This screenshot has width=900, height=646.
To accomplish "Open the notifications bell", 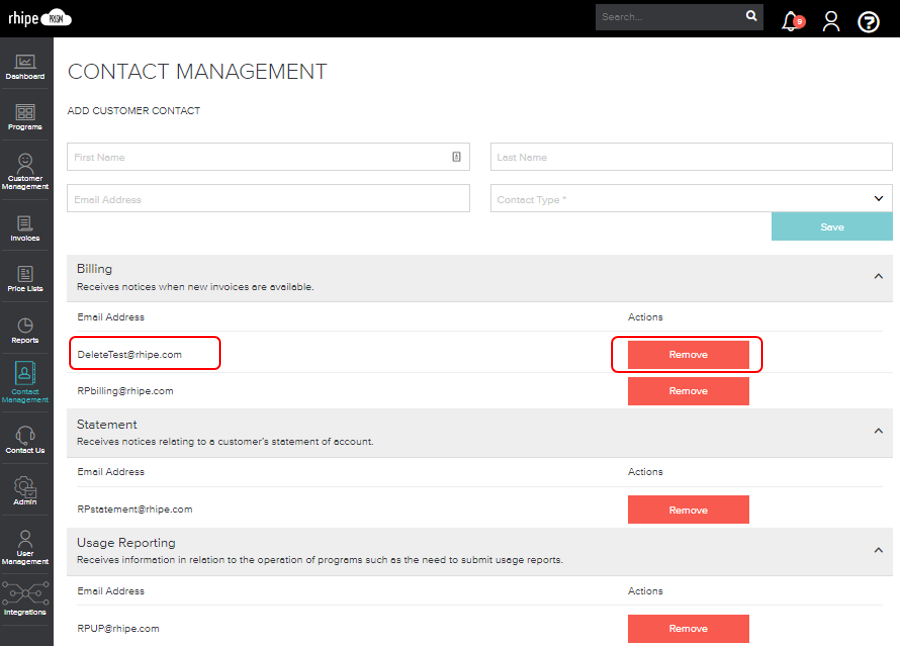I will 789,21.
